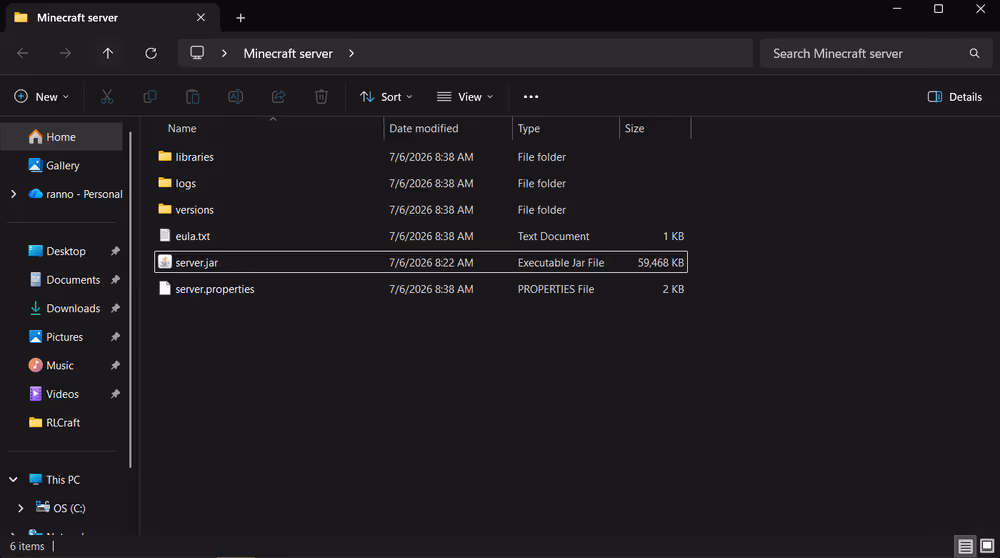The image size is (1000, 558).
Task: Close the Minecraft server tab
Action: (x=201, y=17)
